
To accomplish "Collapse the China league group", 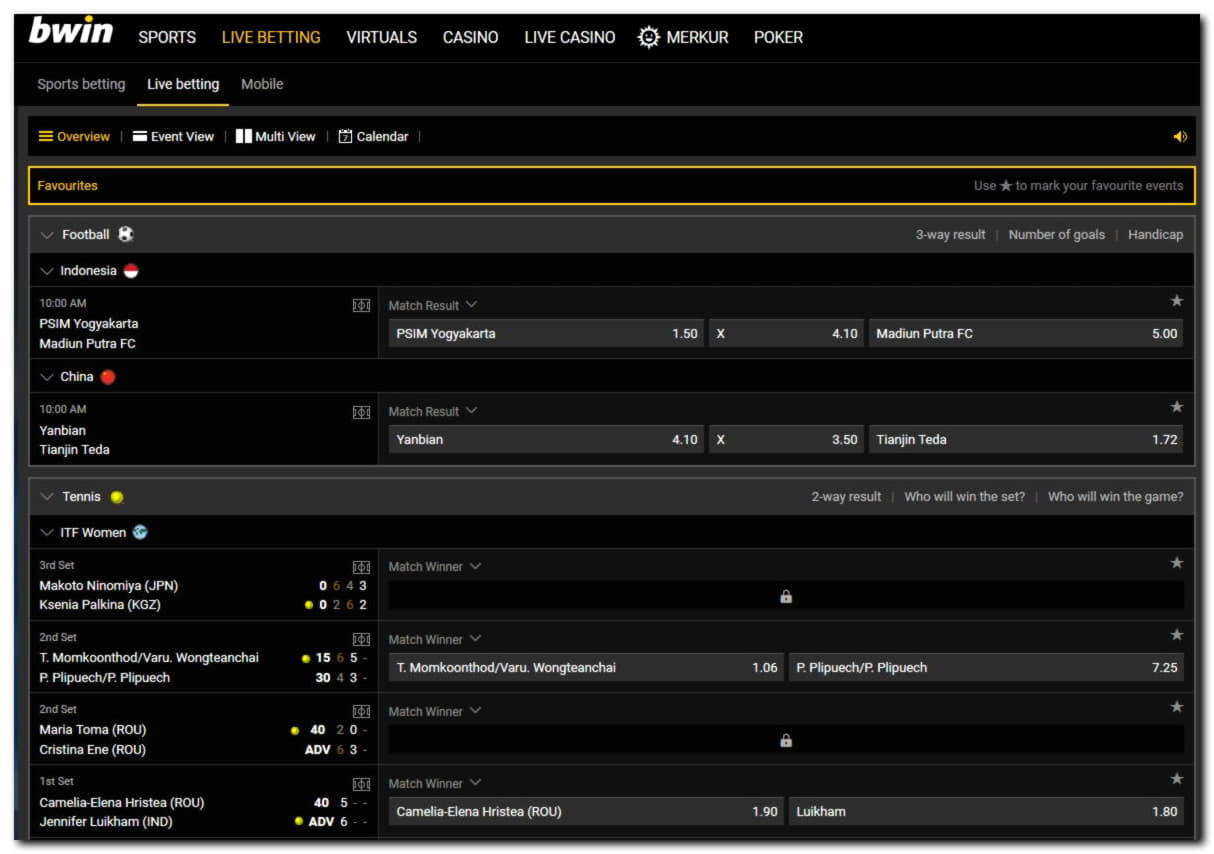I will tap(46, 377).
